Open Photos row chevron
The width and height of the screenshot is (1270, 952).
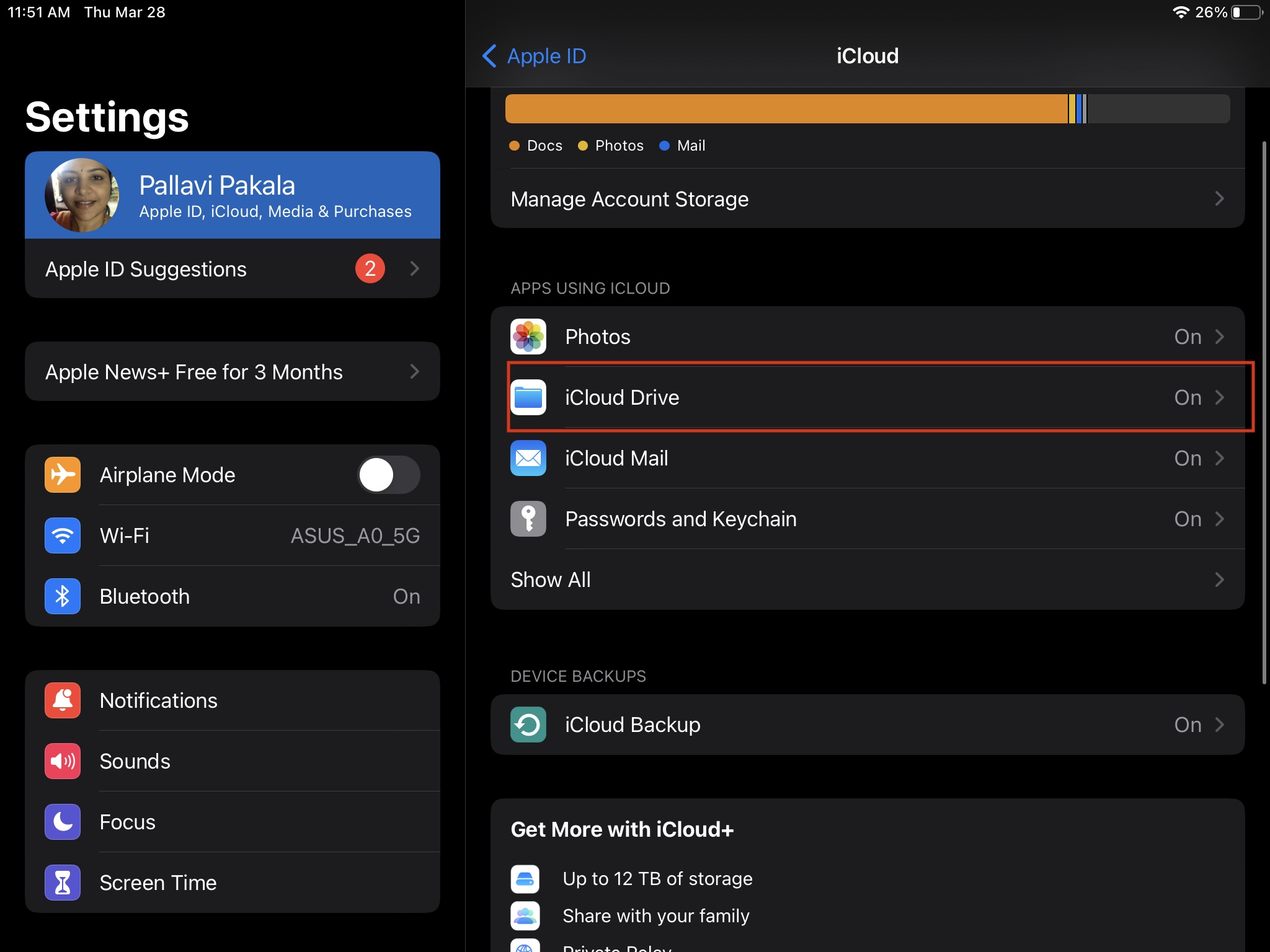pos(1219,337)
